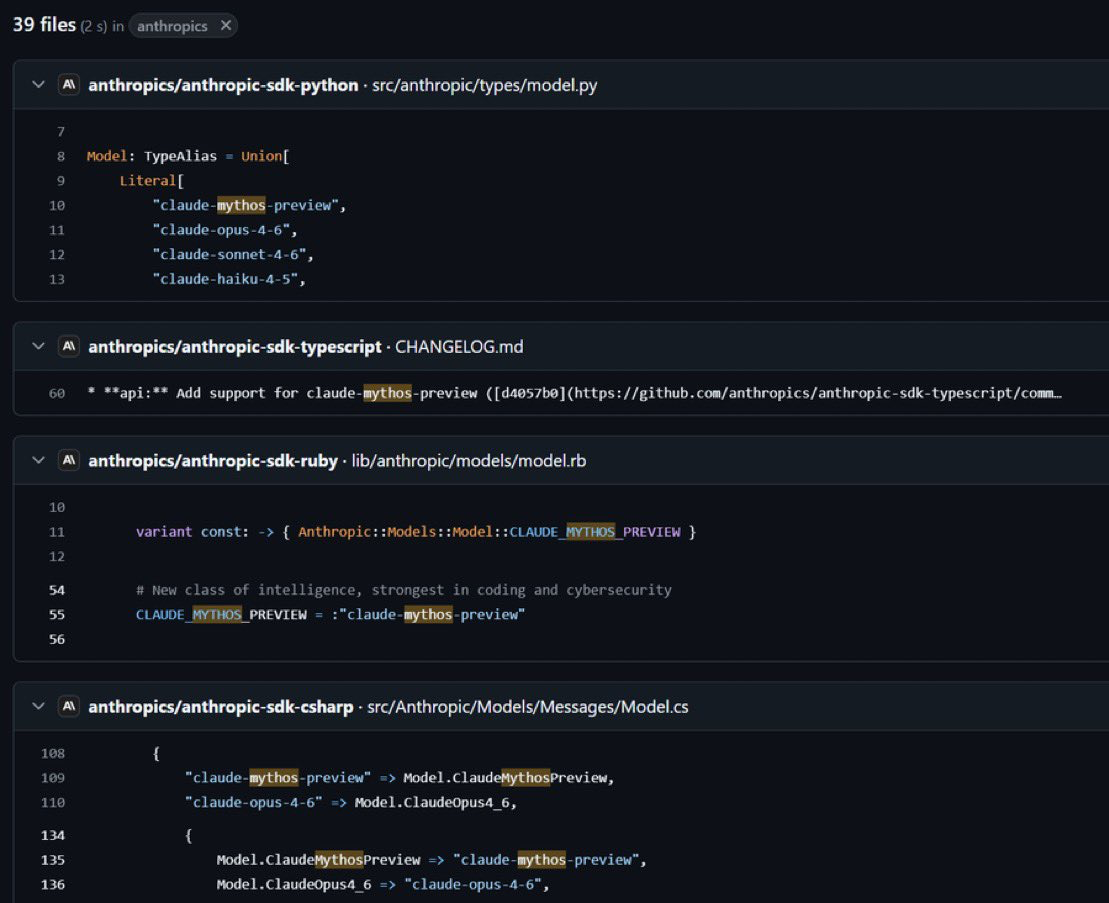The height and width of the screenshot is (903, 1109).
Task: Open src/Anthropic/Models/Messages/Model.cs file
Action: click(528, 706)
